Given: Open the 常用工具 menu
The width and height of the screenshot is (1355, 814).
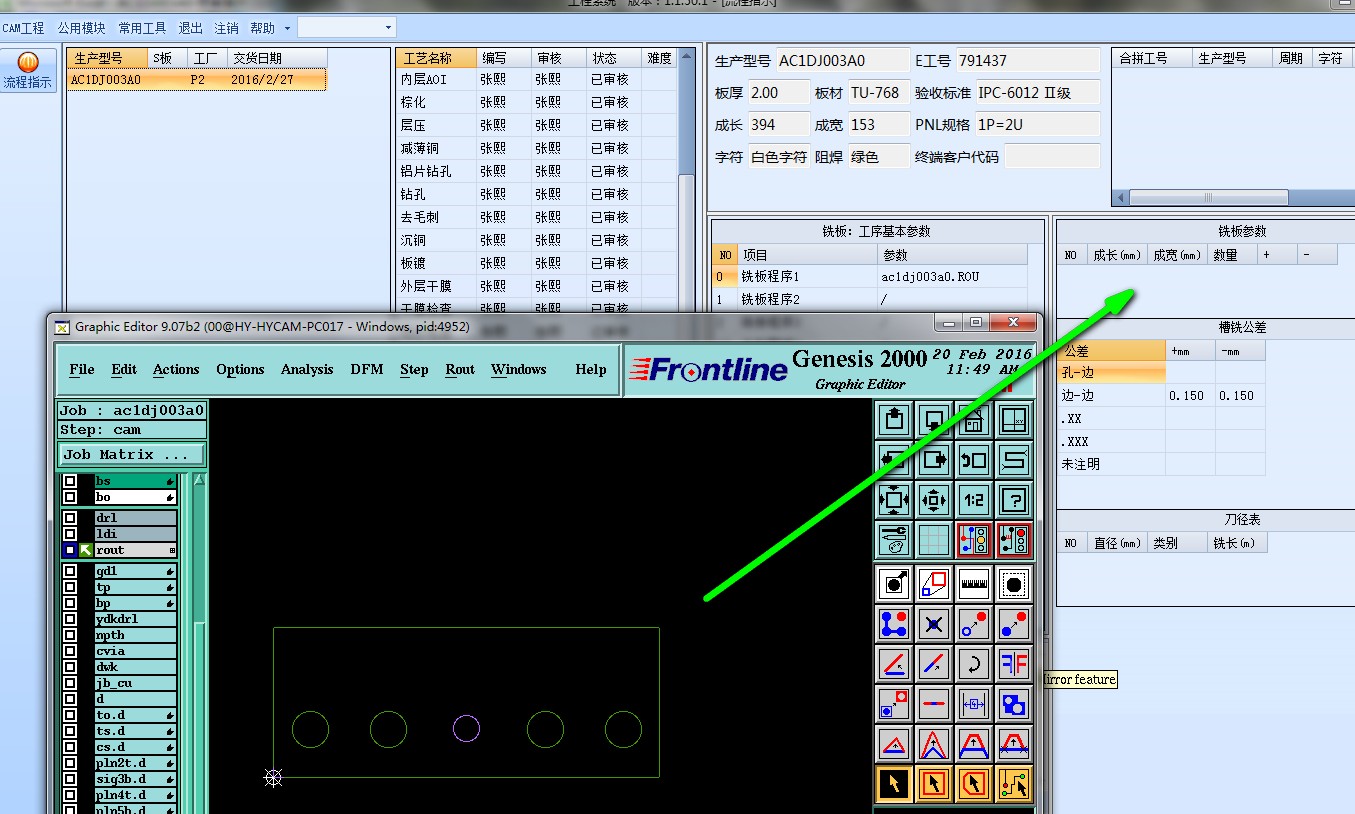Looking at the screenshot, I should 142,28.
